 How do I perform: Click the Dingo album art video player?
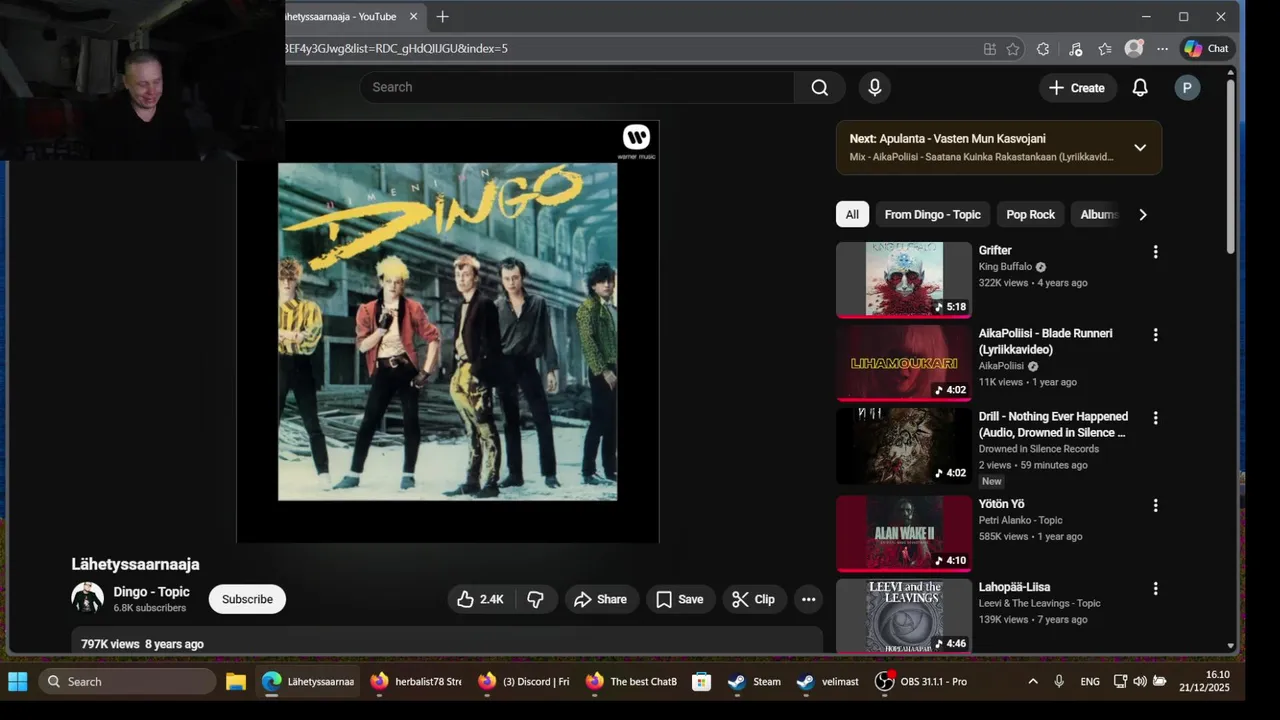click(448, 332)
